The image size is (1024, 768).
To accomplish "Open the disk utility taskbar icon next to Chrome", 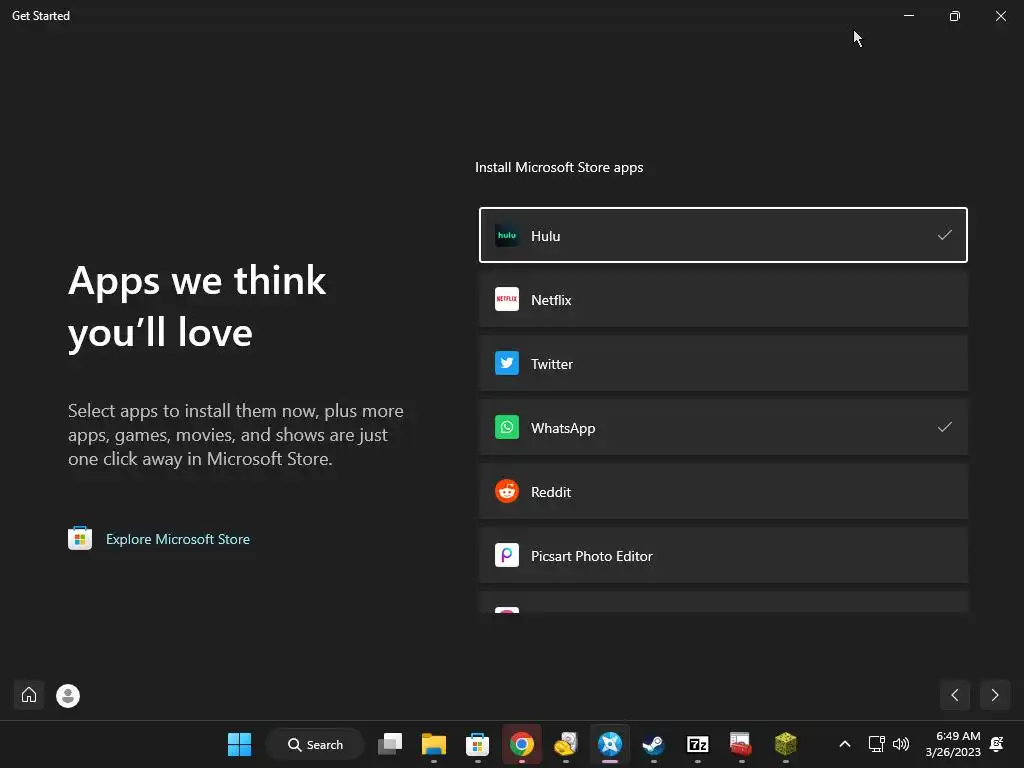I will tap(566, 744).
